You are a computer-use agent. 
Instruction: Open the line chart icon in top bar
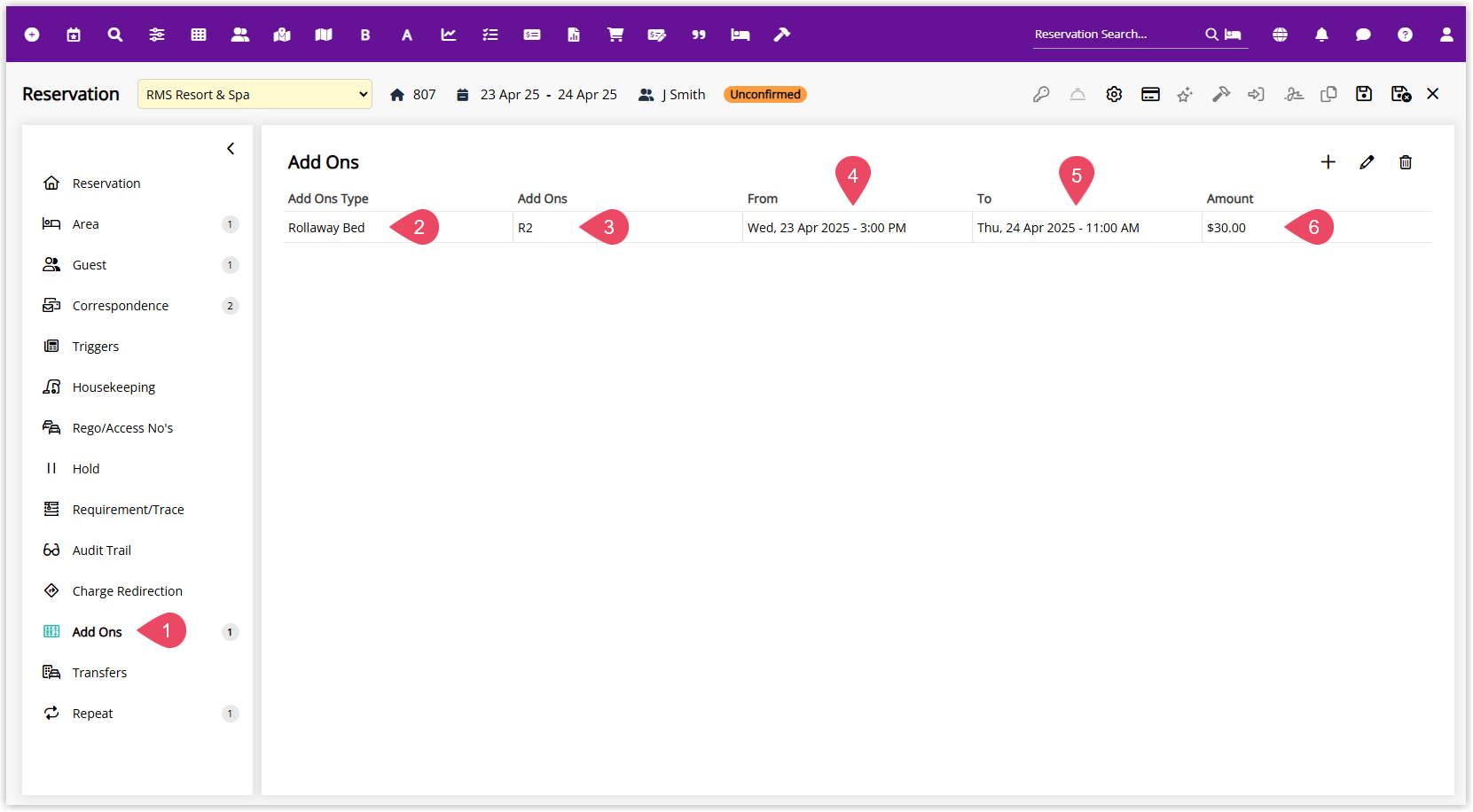(x=449, y=35)
